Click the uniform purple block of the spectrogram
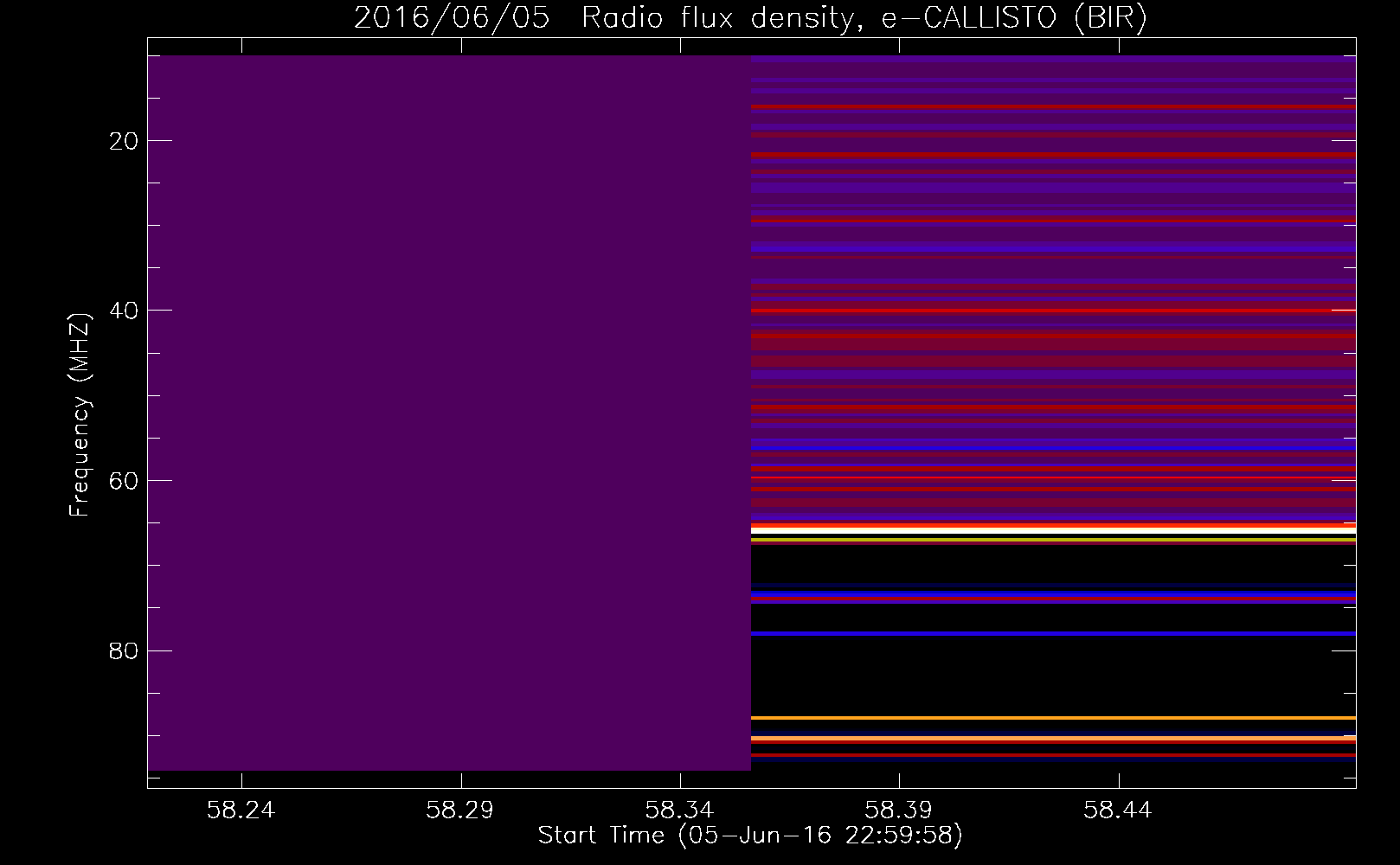Image resolution: width=1400 pixels, height=865 pixels. click(449, 413)
